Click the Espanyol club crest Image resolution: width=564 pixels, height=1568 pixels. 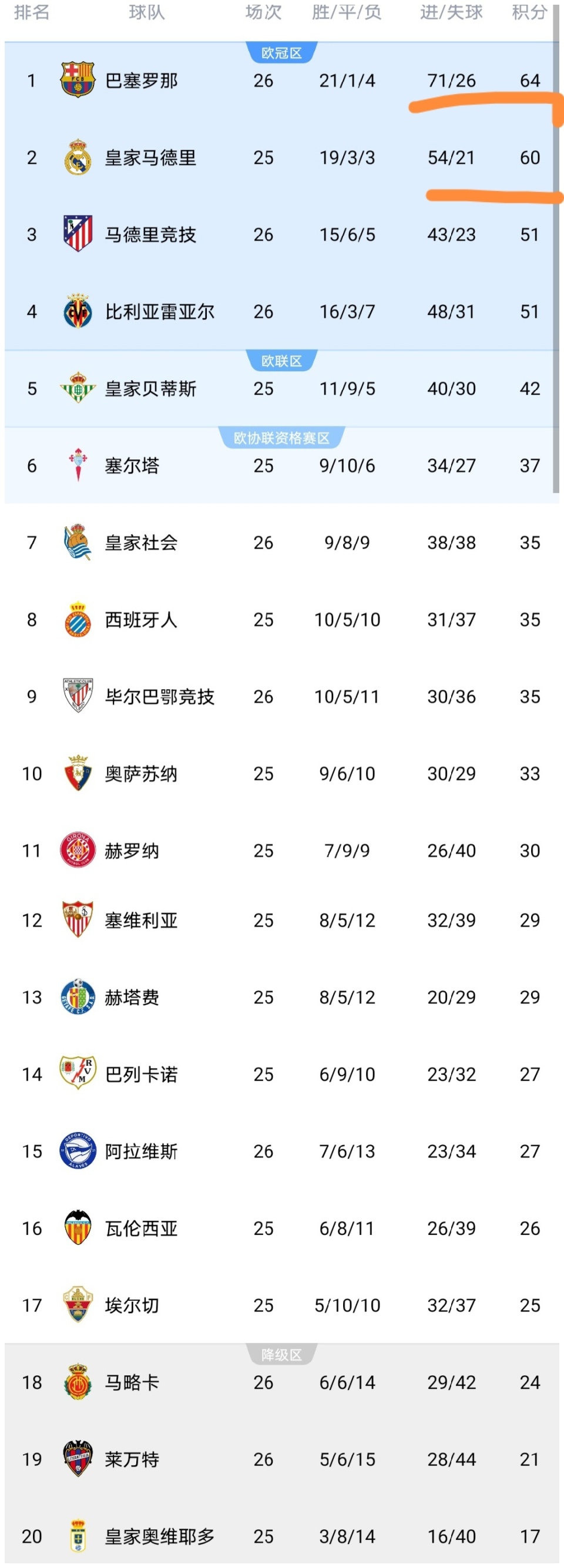click(78, 619)
